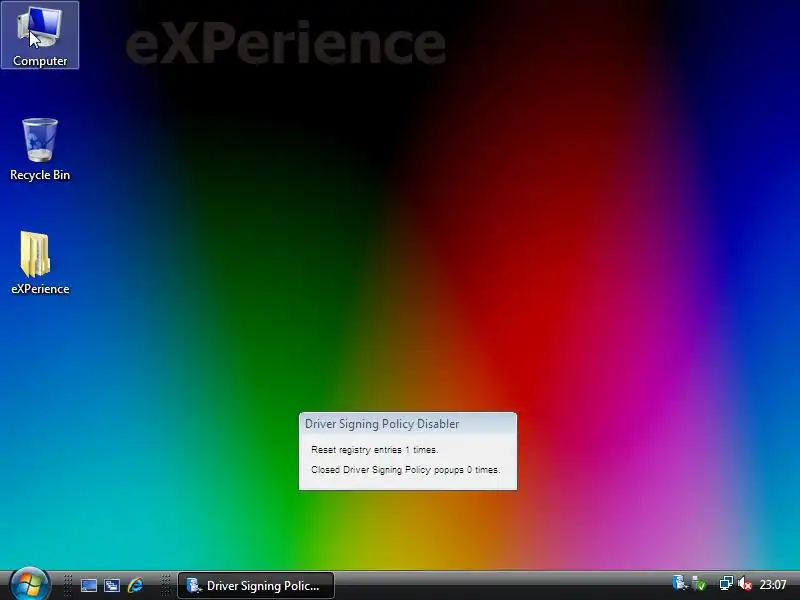Click 'Reset registry entries 1 times.' text
The image size is (800, 600).
coord(374,450)
